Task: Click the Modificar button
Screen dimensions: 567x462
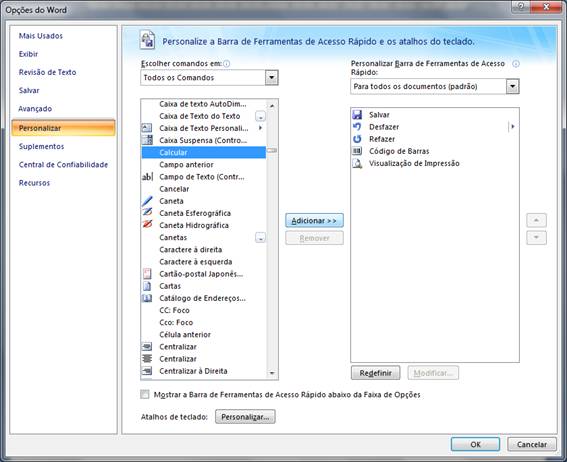Action: pyautogui.click(x=433, y=373)
